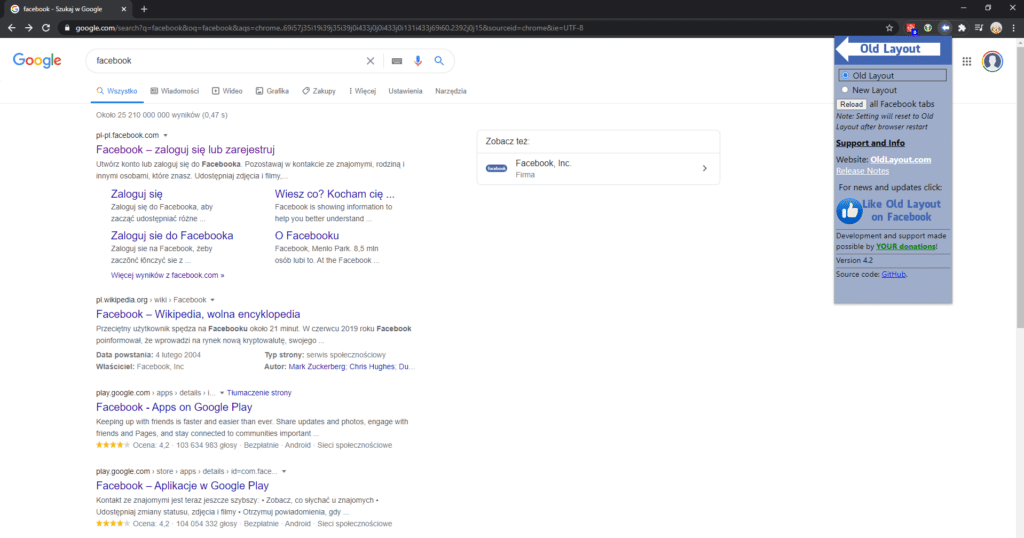Open the Extensions puzzle piece menu

[x=962, y=28]
